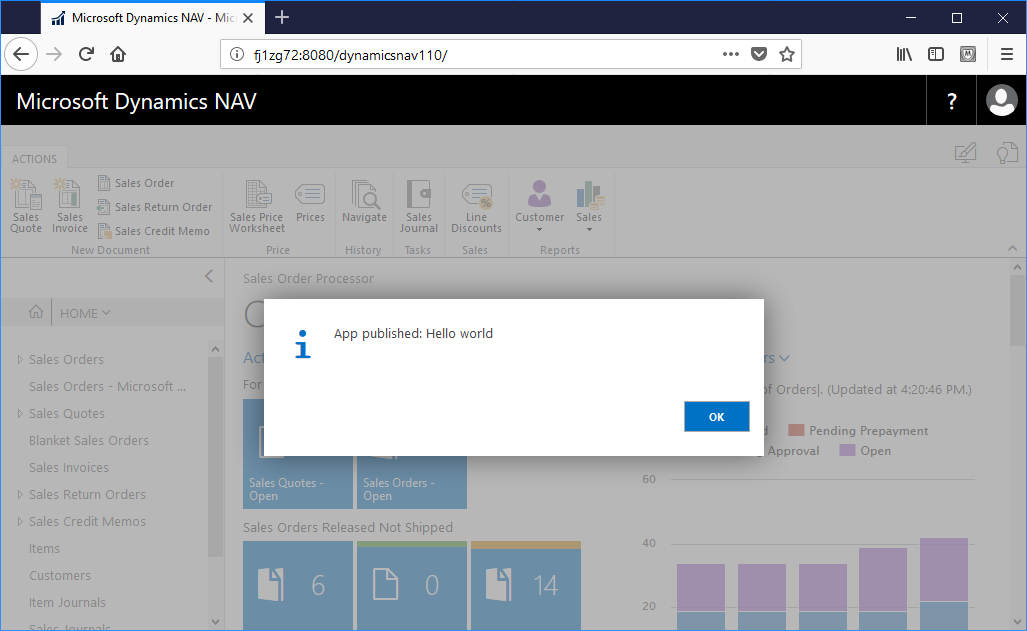This screenshot has height=631, width=1027.
Task: Open the HOME dropdown menu
Action: click(85, 313)
